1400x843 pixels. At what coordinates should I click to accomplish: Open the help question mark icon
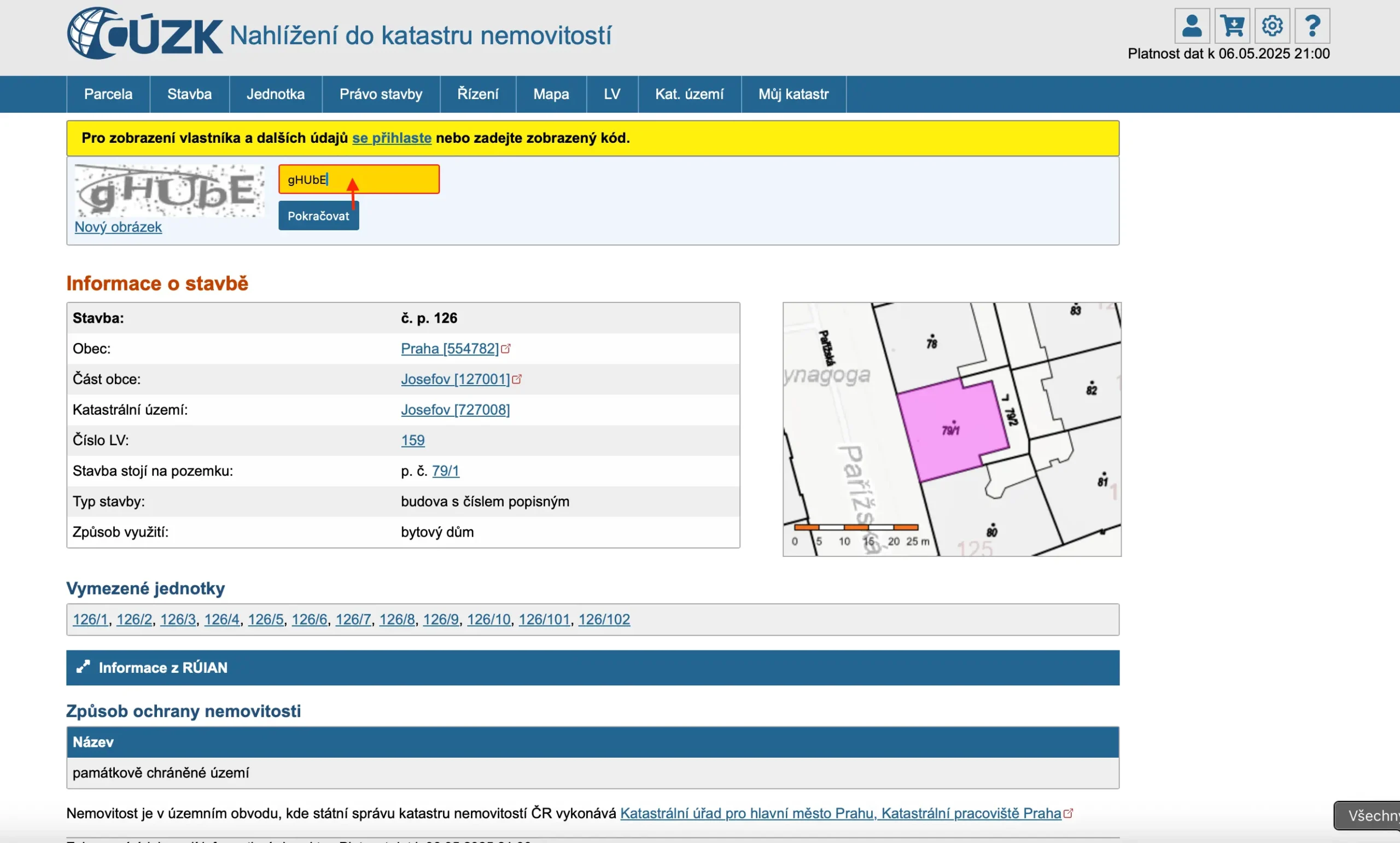(1312, 26)
